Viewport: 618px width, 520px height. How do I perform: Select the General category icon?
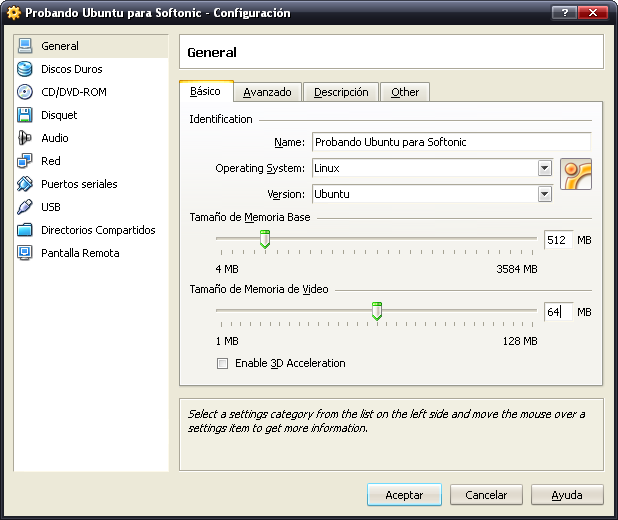25,46
